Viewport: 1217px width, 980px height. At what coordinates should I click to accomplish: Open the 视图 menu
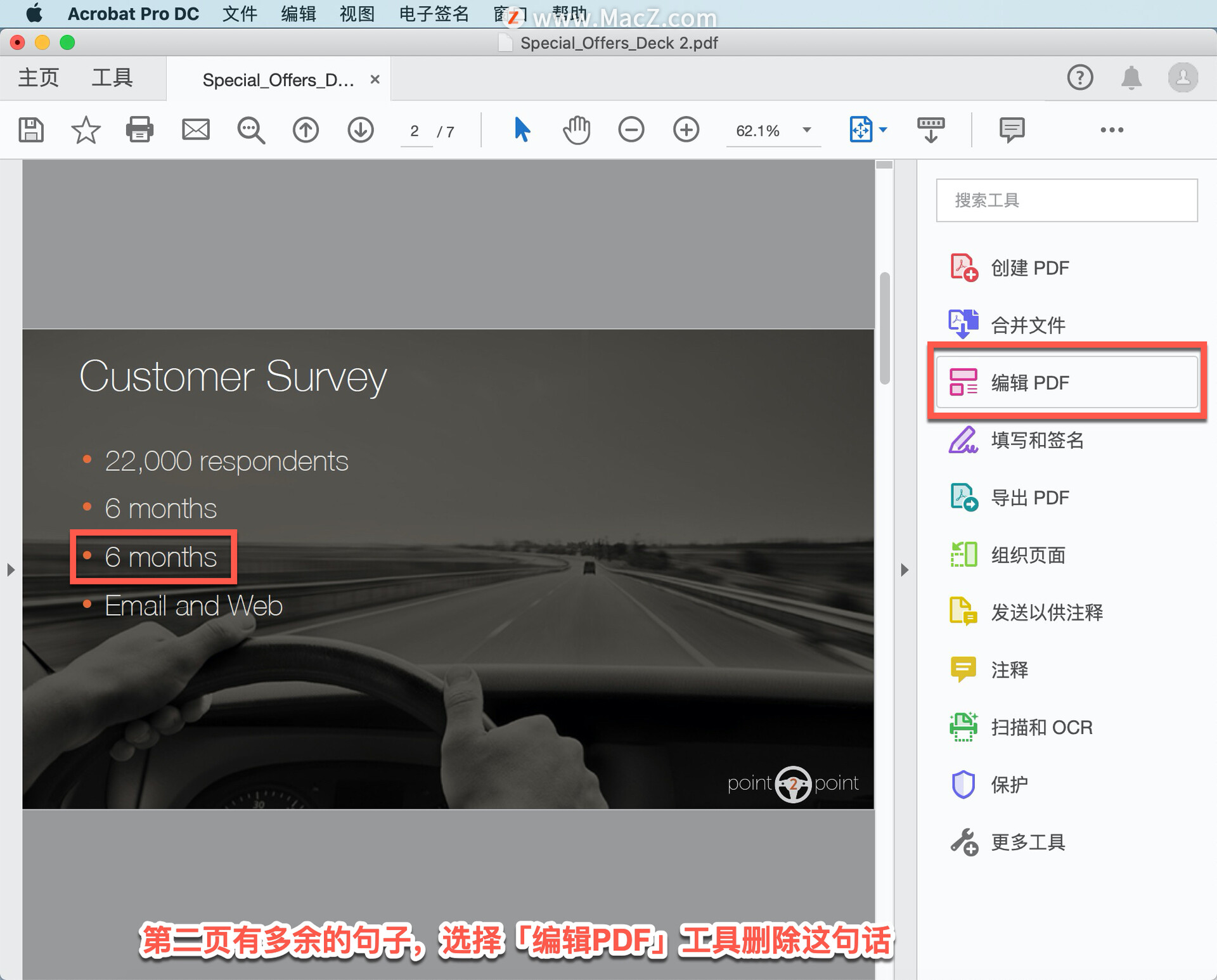(x=357, y=13)
